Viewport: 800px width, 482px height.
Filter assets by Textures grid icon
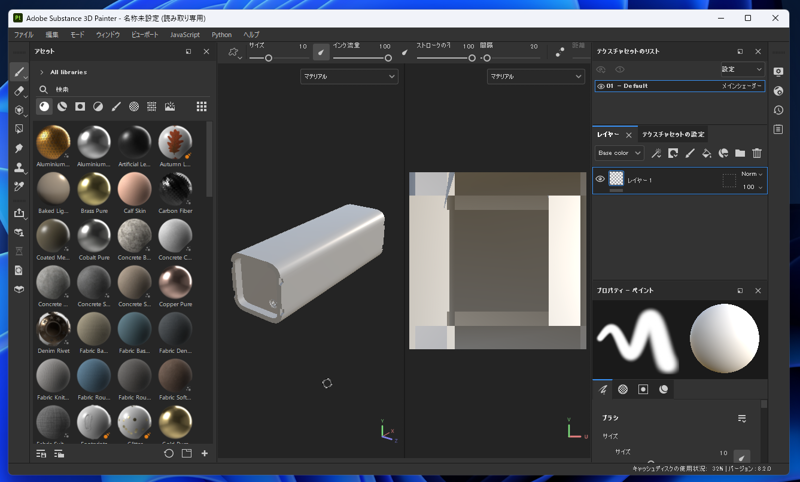152,106
